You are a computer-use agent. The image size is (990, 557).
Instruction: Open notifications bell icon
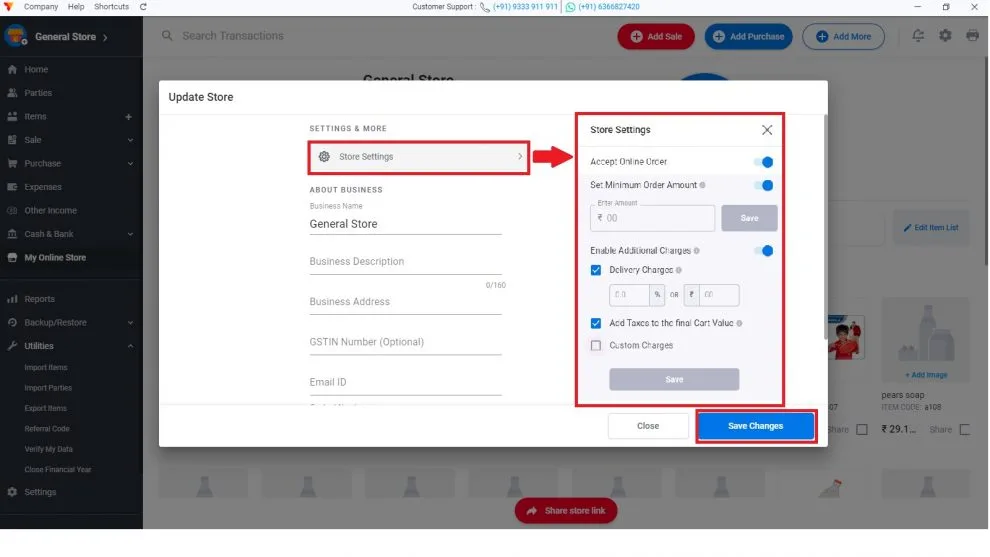coord(918,36)
